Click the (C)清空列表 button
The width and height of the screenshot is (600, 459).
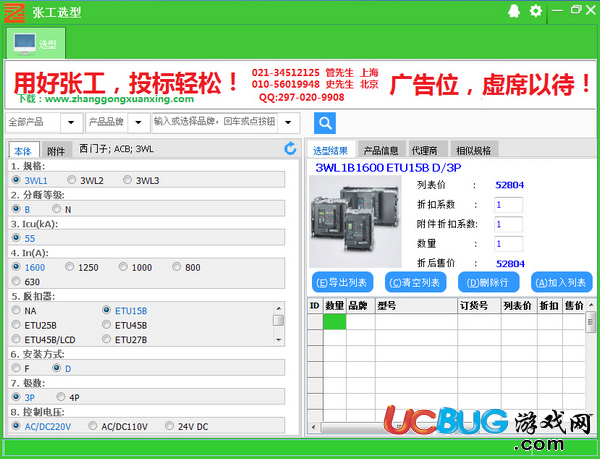point(415,283)
